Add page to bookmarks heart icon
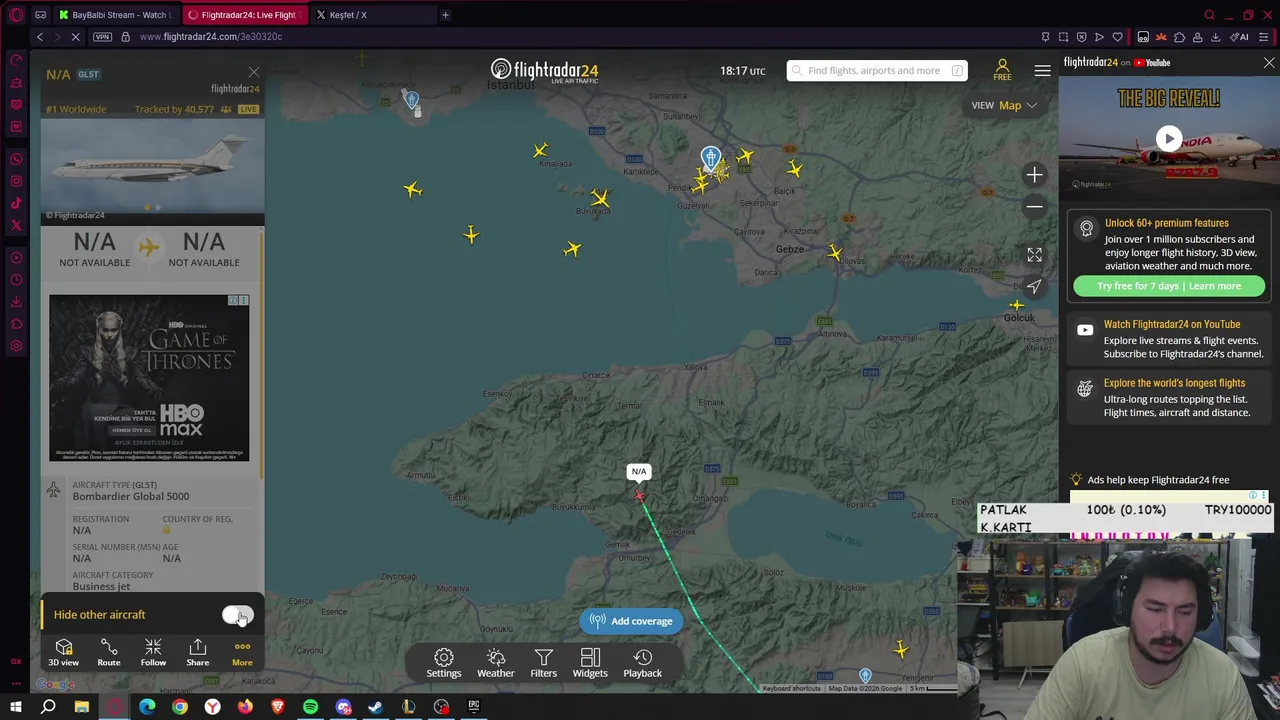This screenshot has width=1280, height=720. [x=1117, y=37]
